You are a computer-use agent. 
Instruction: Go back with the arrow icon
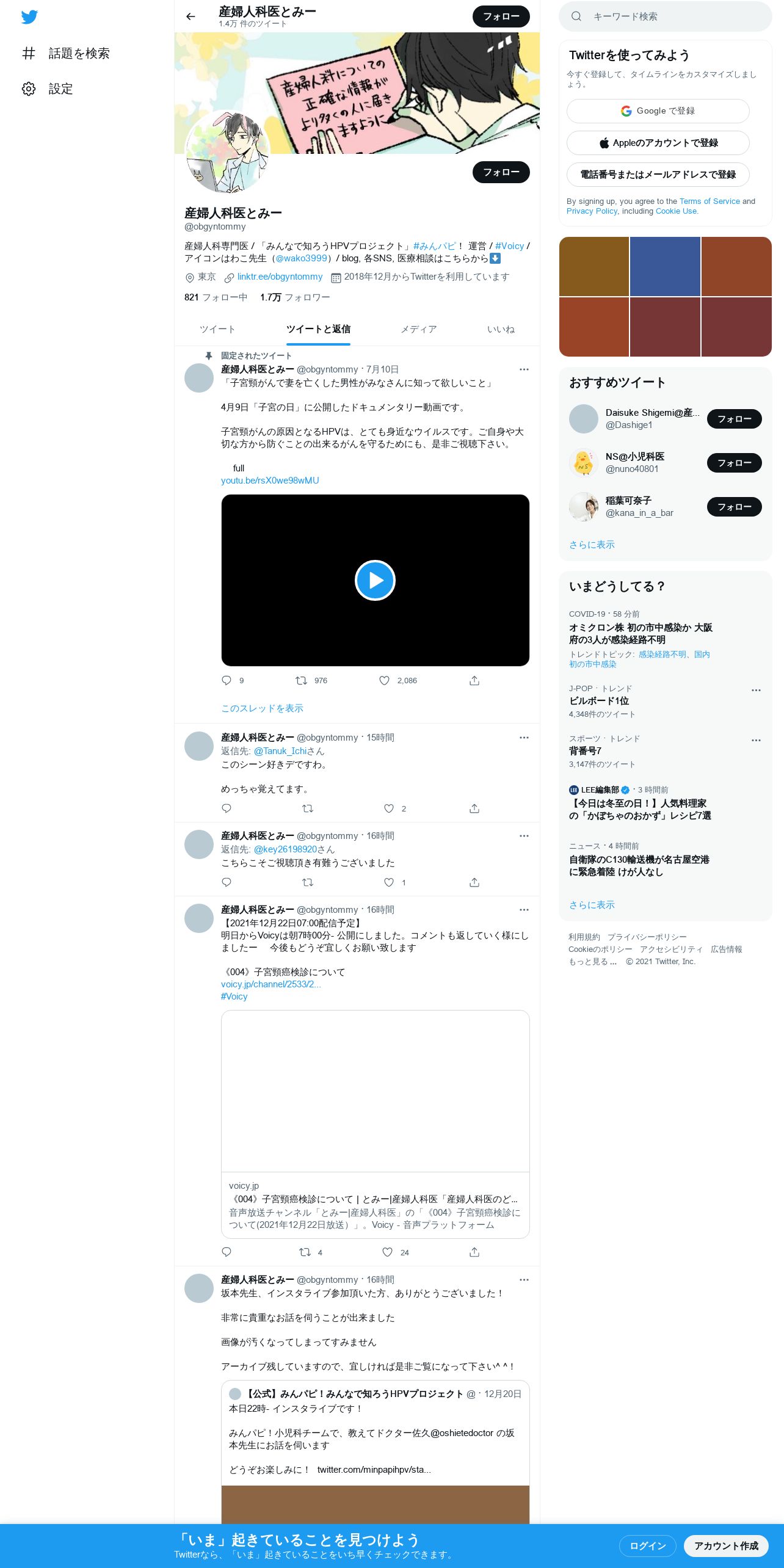tap(191, 16)
